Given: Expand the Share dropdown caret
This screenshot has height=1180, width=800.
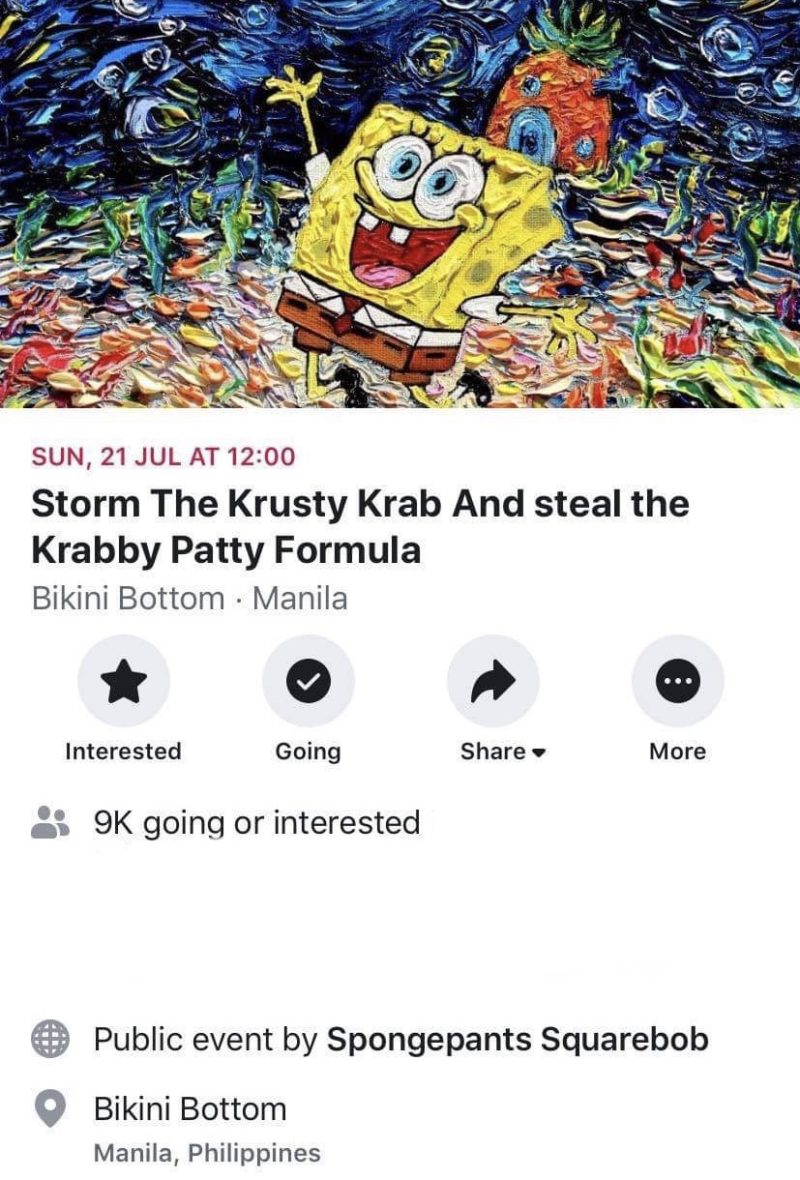Looking at the screenshot, I should pos(538,753).
